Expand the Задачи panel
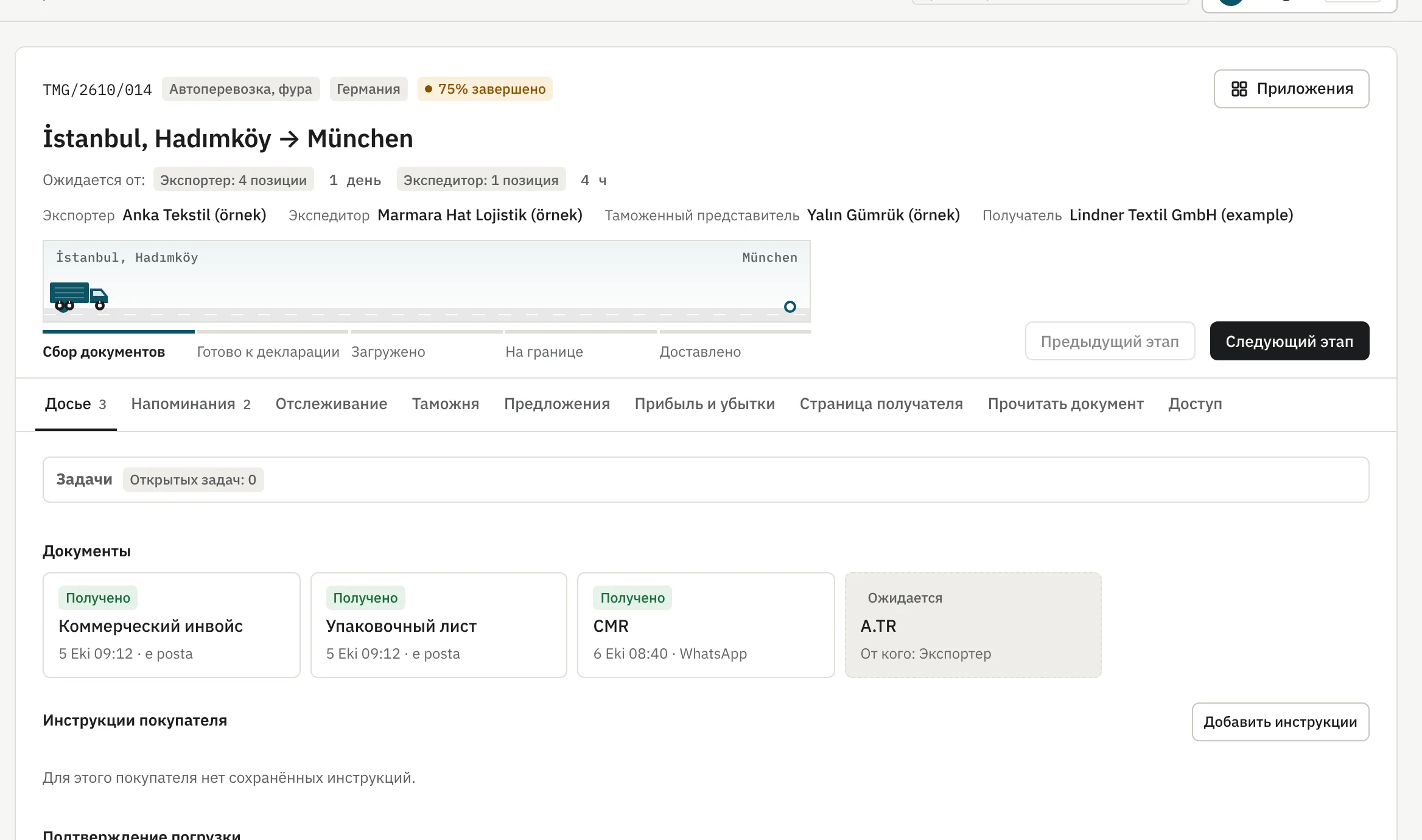 [706, 480]
